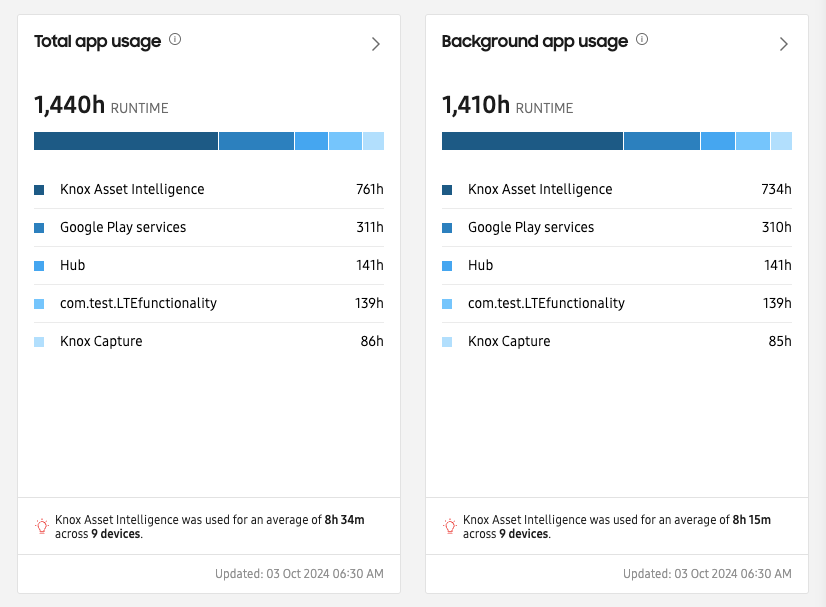Click the Background app usage card title
Screen dimensions: 826x607
coord(534,42)
